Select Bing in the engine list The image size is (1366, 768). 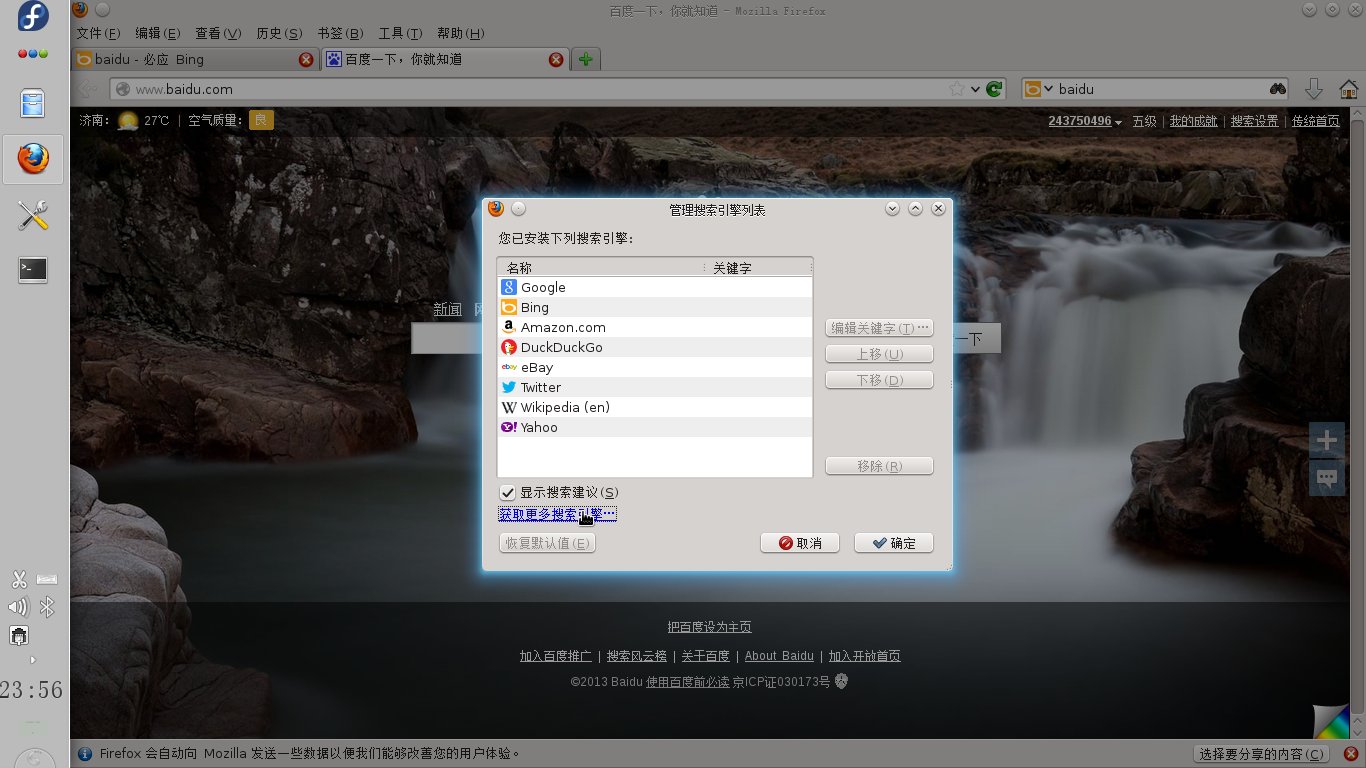tap(655, 307)
